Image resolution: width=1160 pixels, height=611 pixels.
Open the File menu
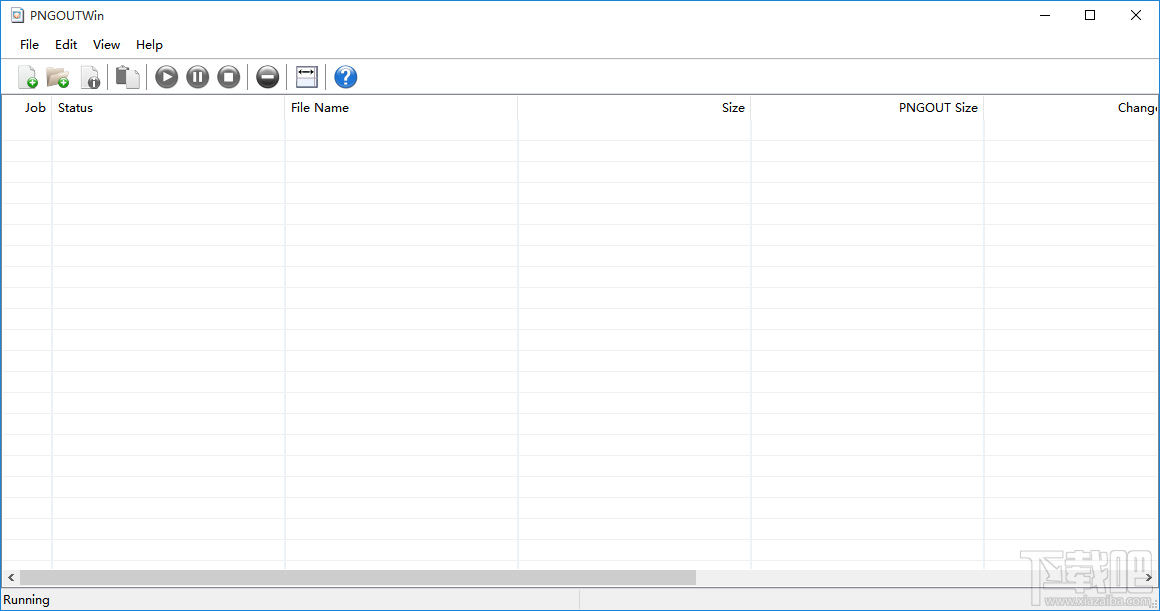pyautogui.click(x=30, y=45)
